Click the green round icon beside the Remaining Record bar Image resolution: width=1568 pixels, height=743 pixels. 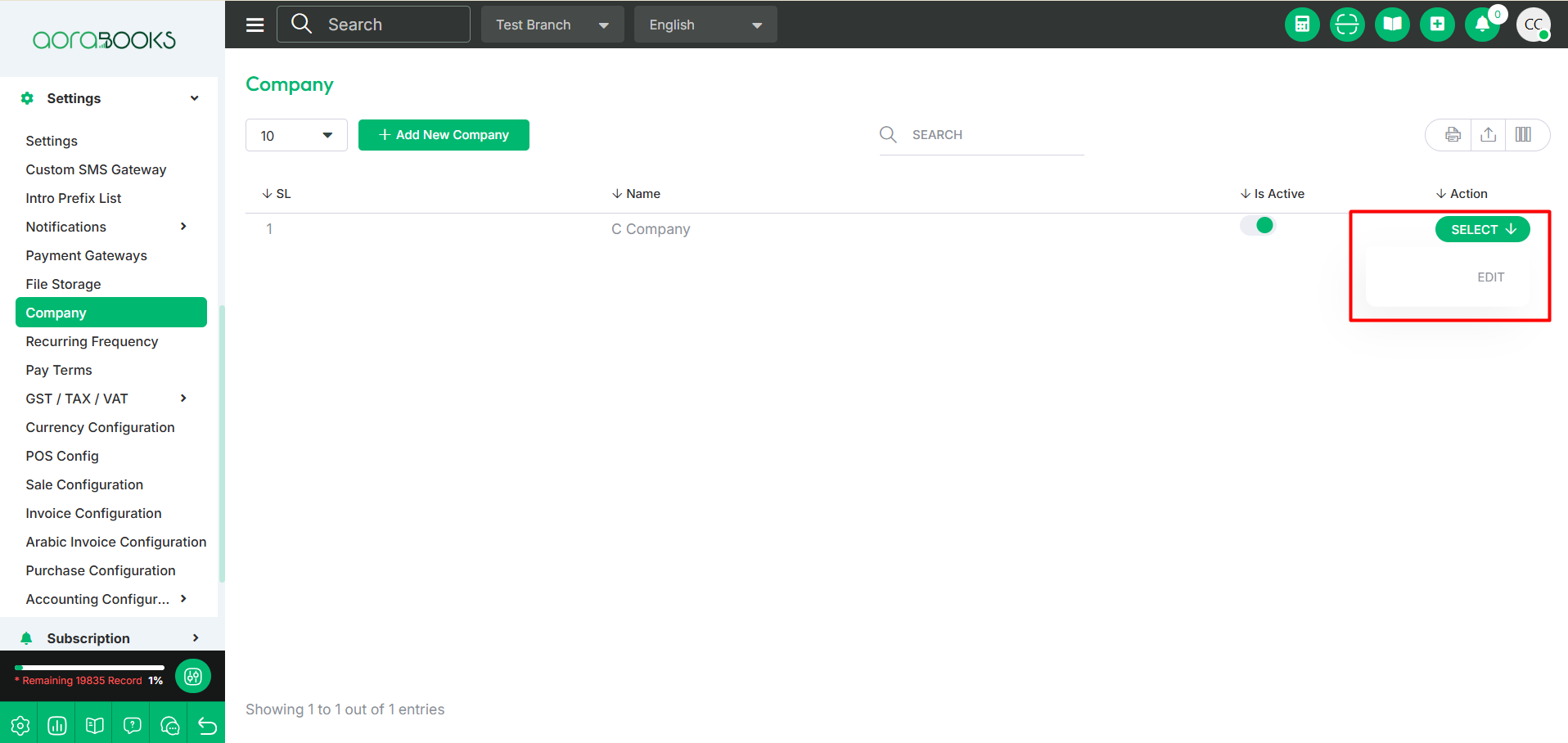tap(193, 676)
